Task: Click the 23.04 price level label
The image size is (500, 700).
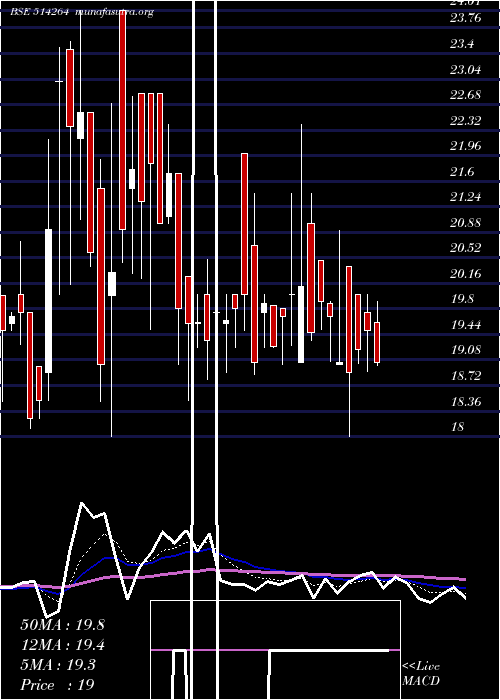Action: (x=466, y=70)
